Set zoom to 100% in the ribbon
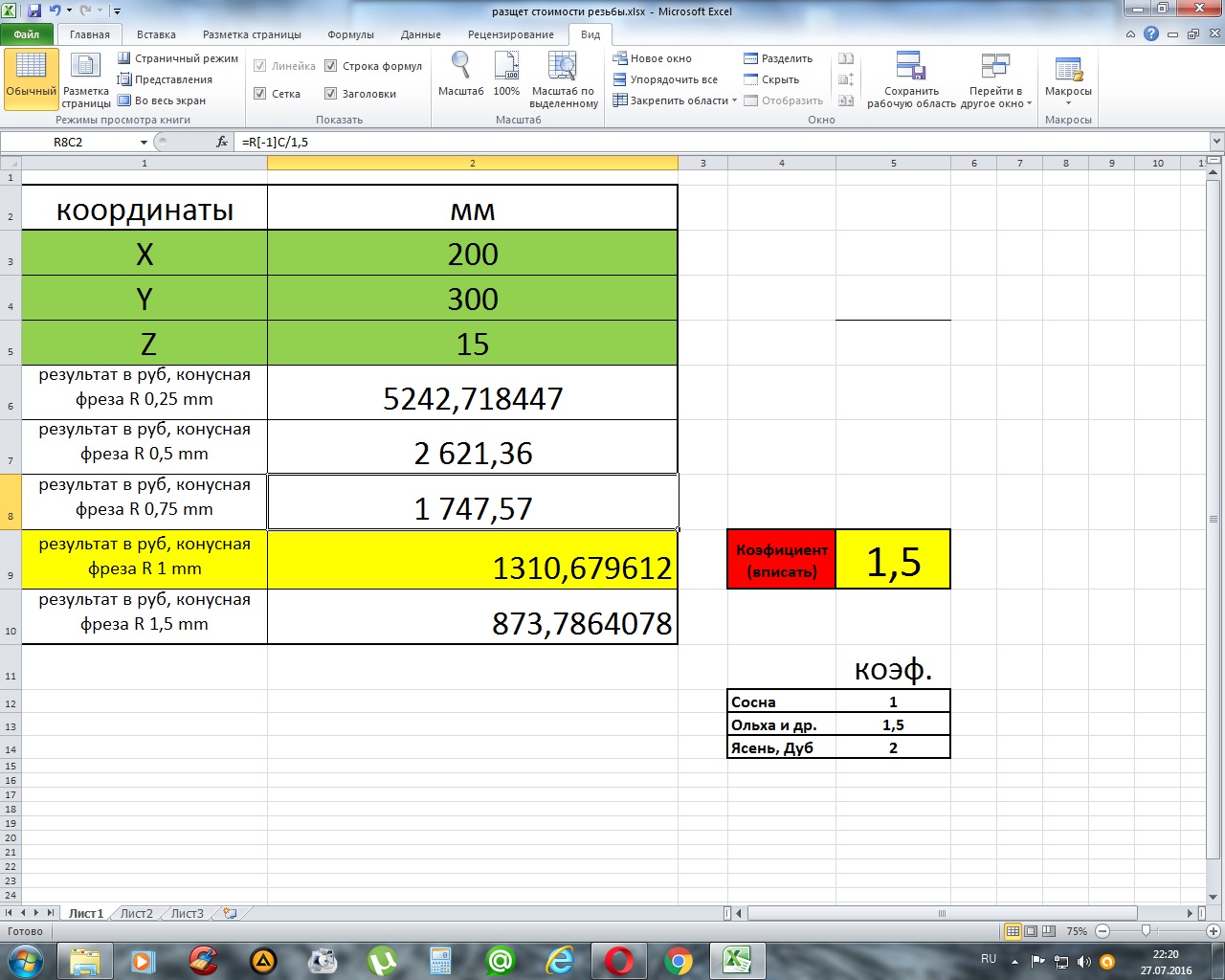The image size is (1225, 980). pyautogui.click(x=506, y=75)
